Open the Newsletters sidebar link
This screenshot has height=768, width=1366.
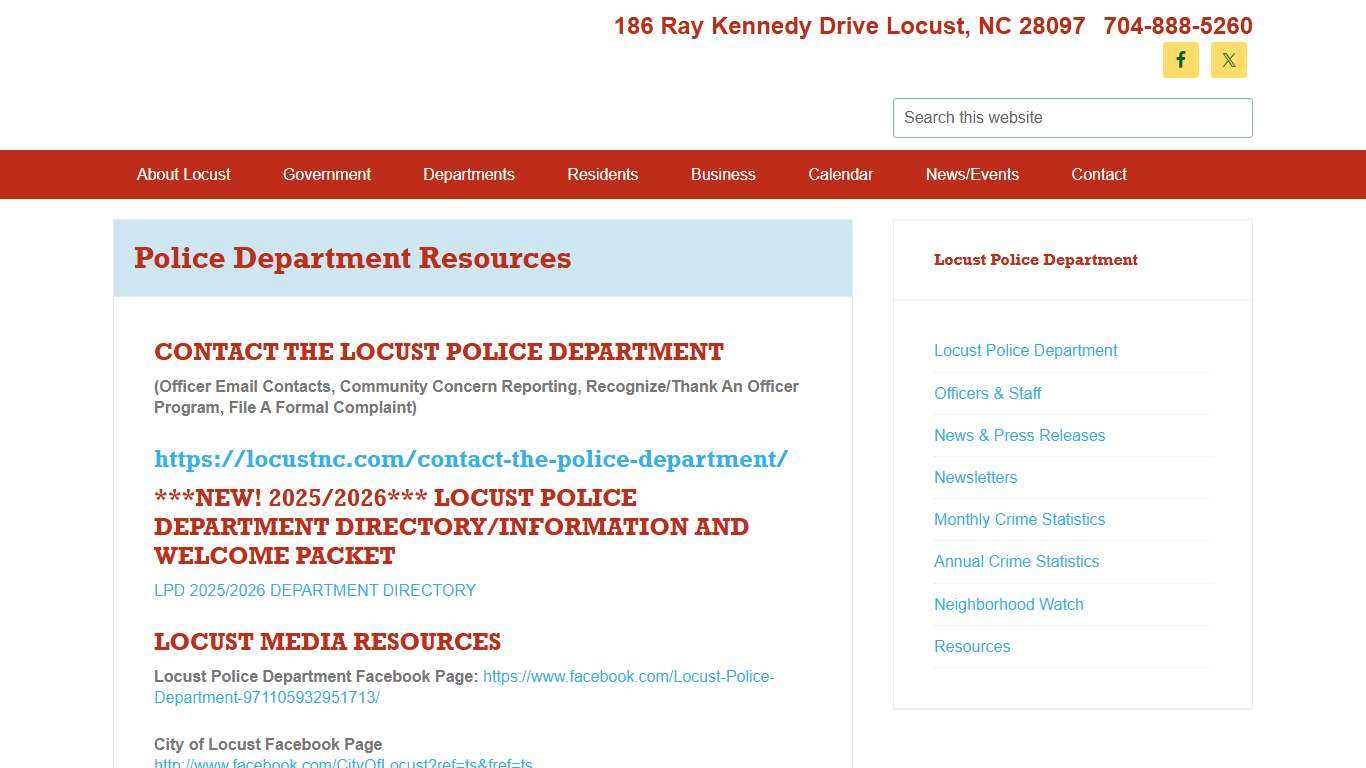(x=975, y=477)
